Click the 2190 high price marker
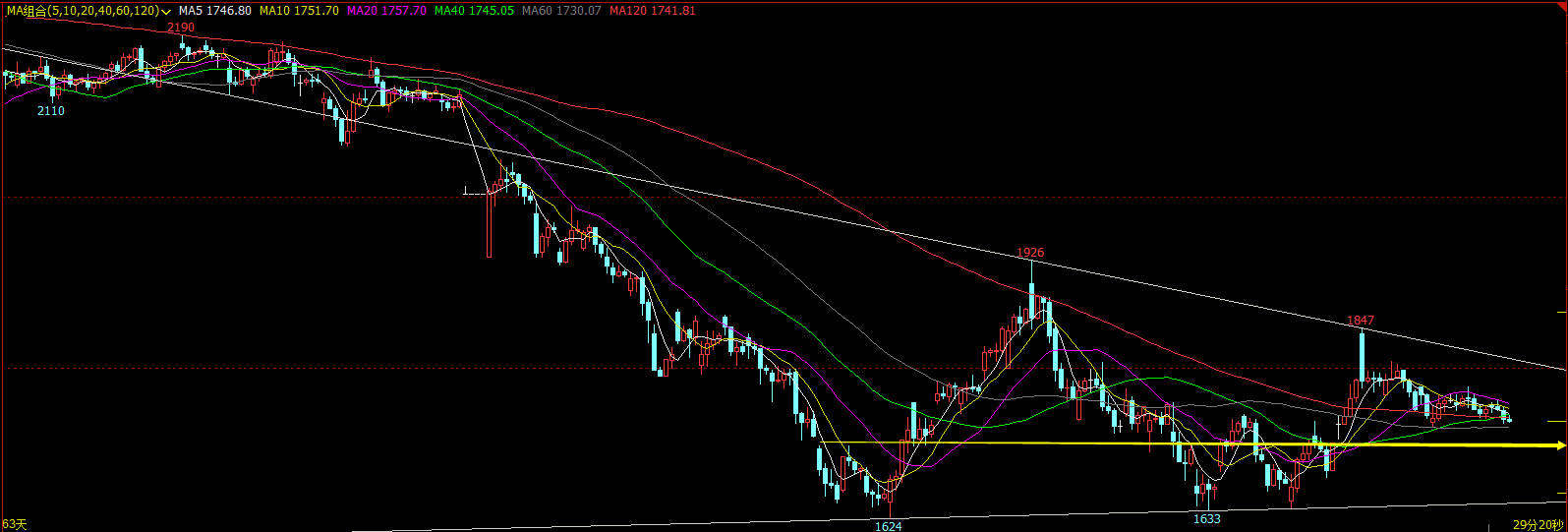 (181, 28)
